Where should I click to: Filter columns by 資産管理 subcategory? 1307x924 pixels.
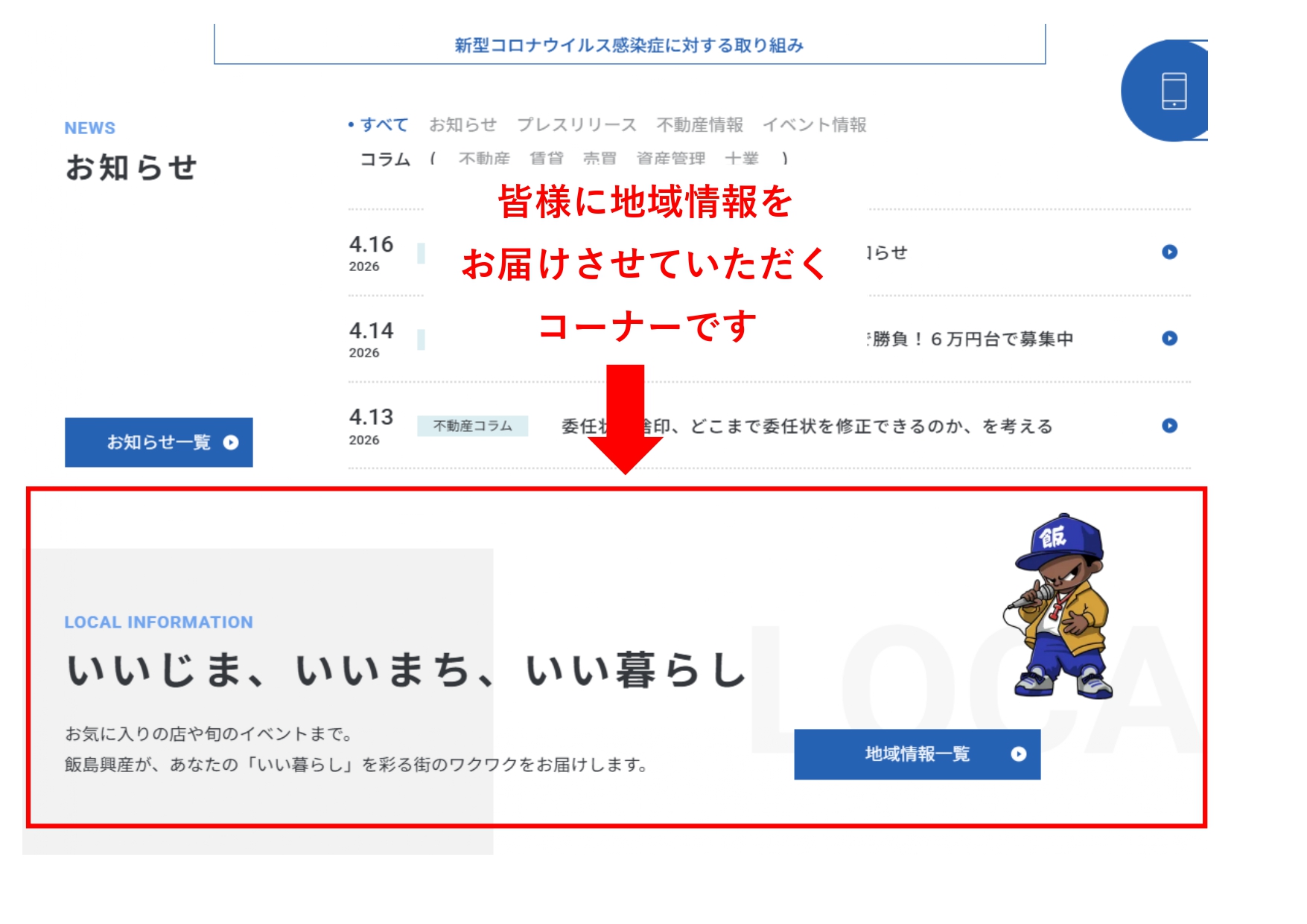[x=670, y=159]
